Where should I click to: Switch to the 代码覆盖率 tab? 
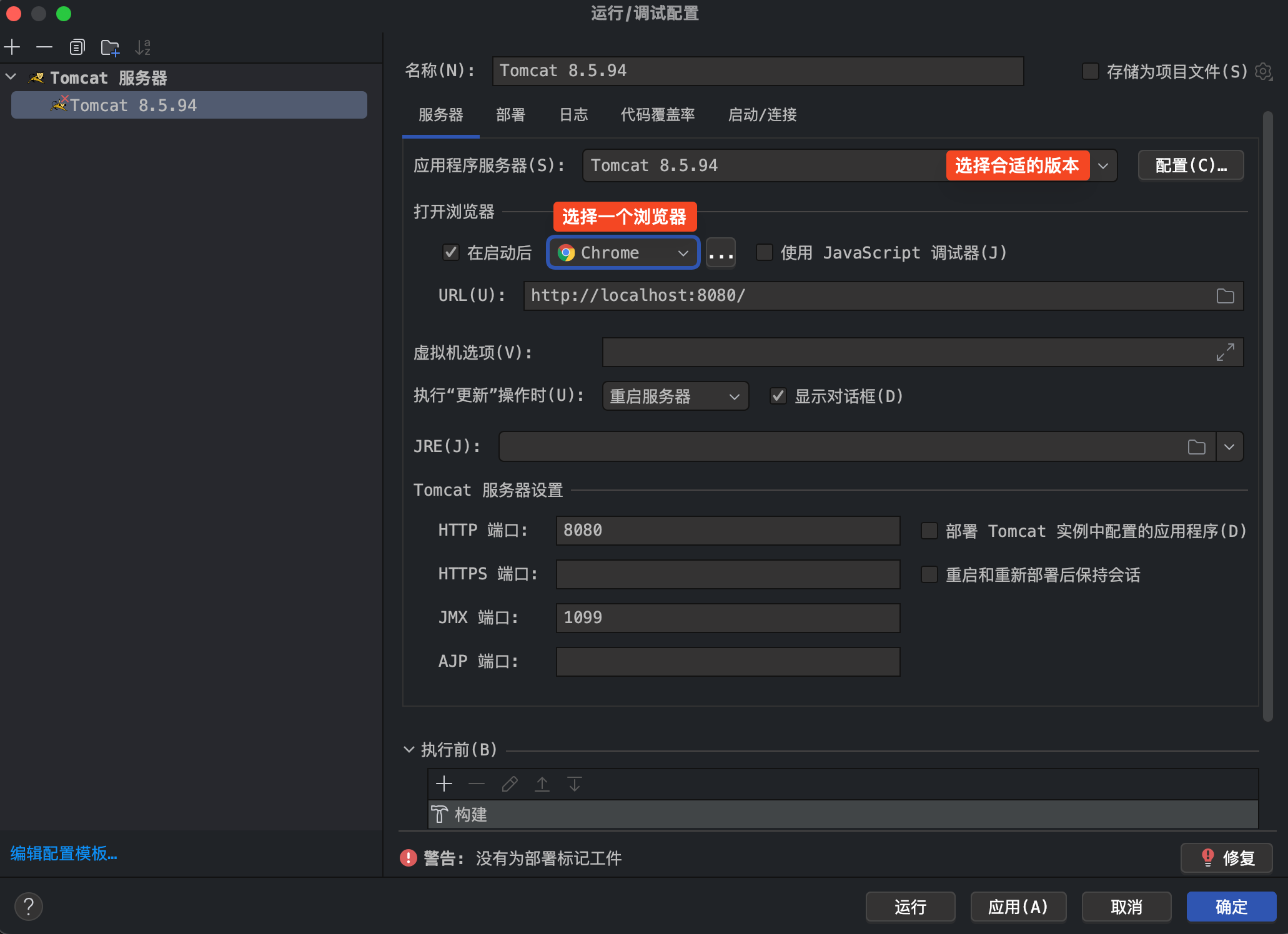pos(658,115)
